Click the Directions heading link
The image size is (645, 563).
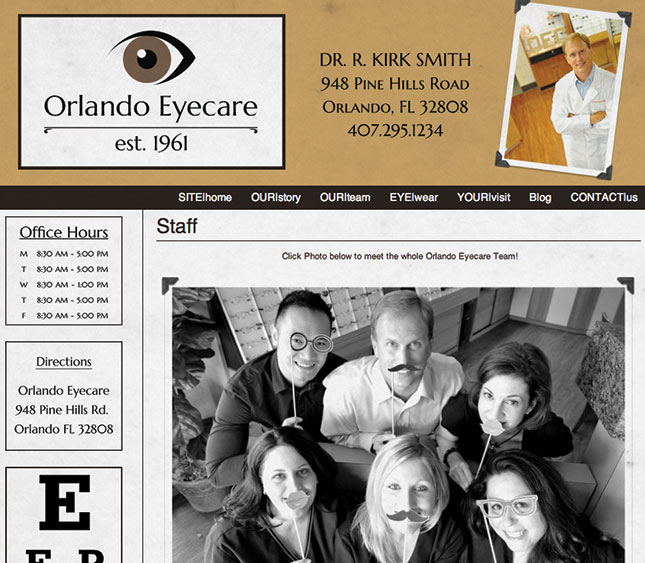pos(64,362)
